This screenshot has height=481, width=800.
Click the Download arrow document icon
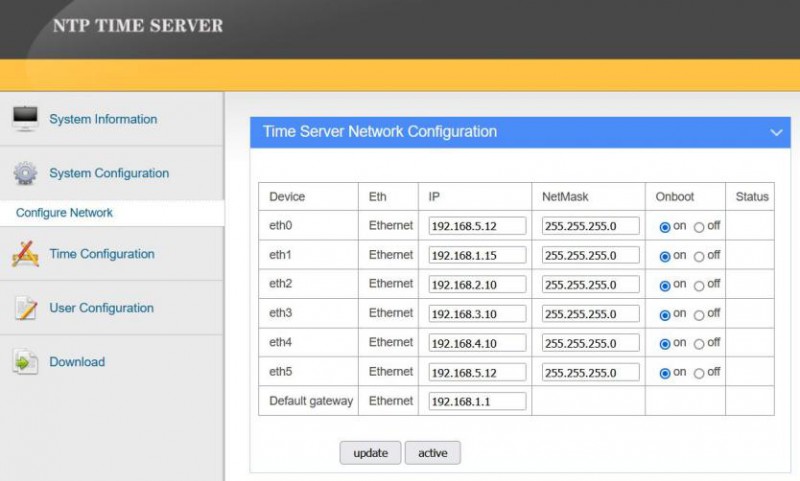(25, 362)
